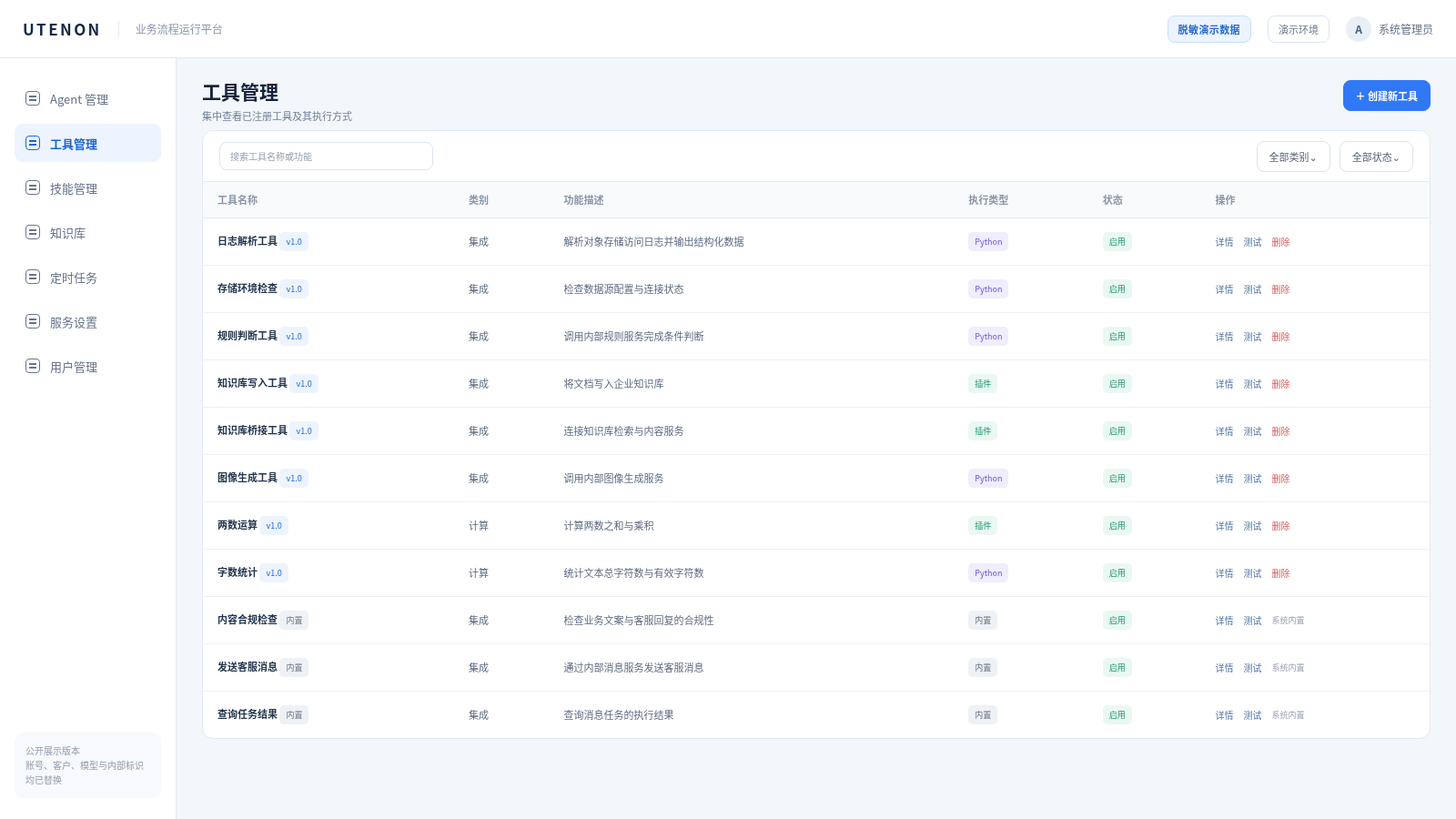Navigate to 定时任务 menu item
This screenshot has height=819, width=1456.
point(87,277)
